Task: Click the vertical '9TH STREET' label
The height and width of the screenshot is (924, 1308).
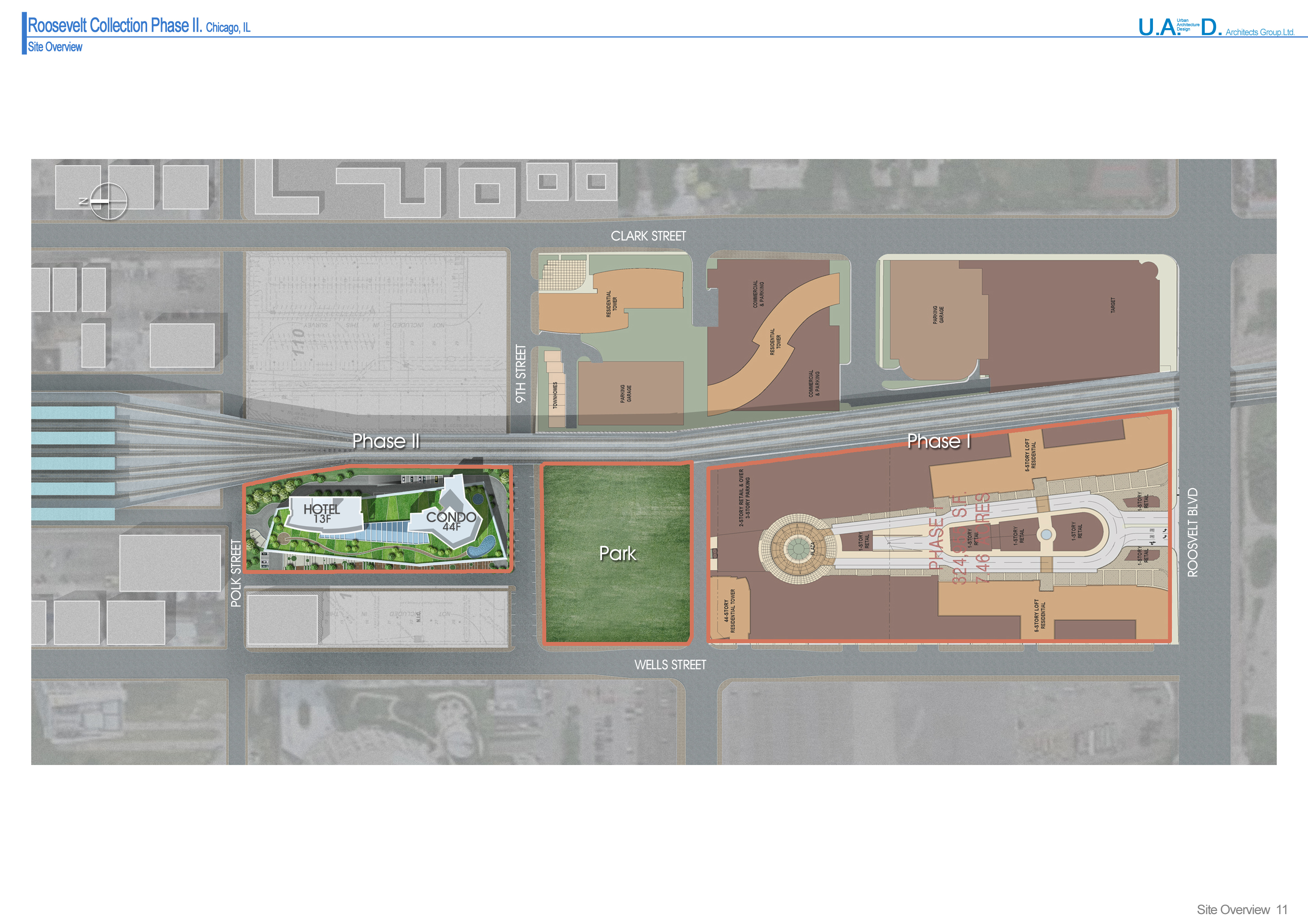Action: tap(521, 374)
